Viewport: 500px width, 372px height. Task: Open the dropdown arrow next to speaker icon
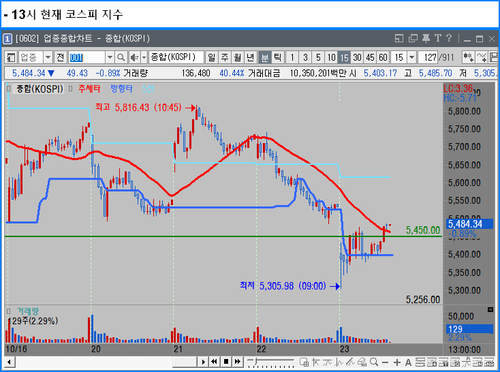[x=144, y=58]
